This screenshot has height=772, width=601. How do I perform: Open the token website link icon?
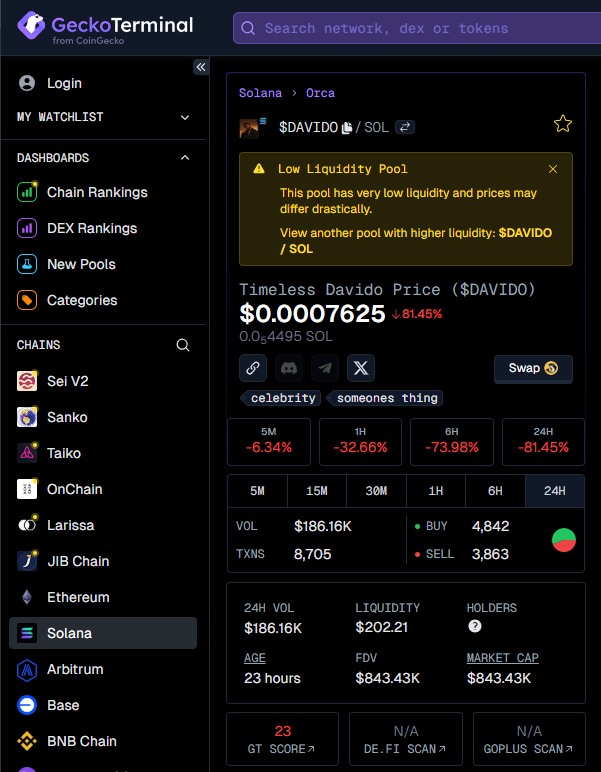point(253,368)
